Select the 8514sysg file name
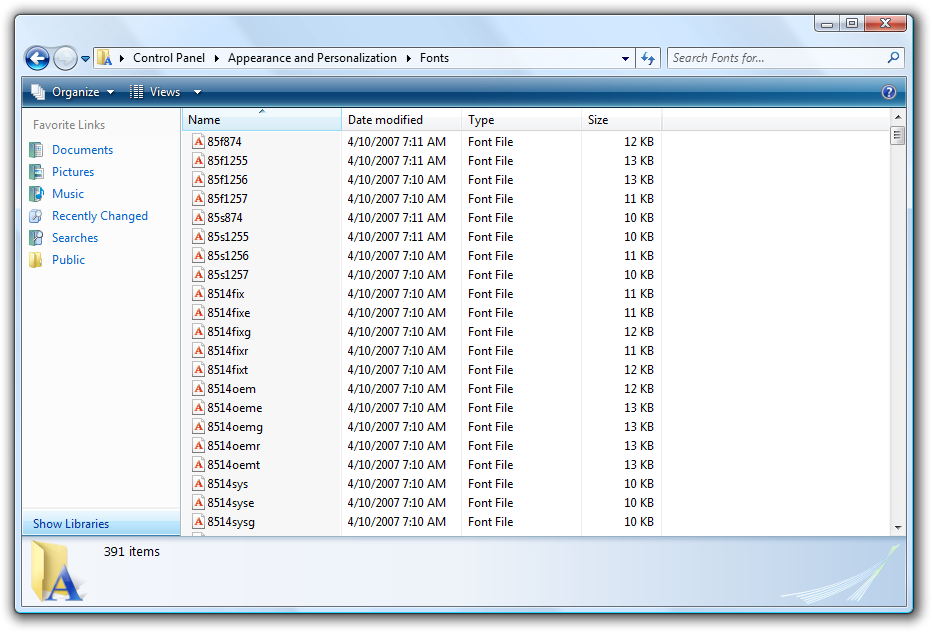The height and width of the screenshot is (632, 932). [x=231, y=522]
